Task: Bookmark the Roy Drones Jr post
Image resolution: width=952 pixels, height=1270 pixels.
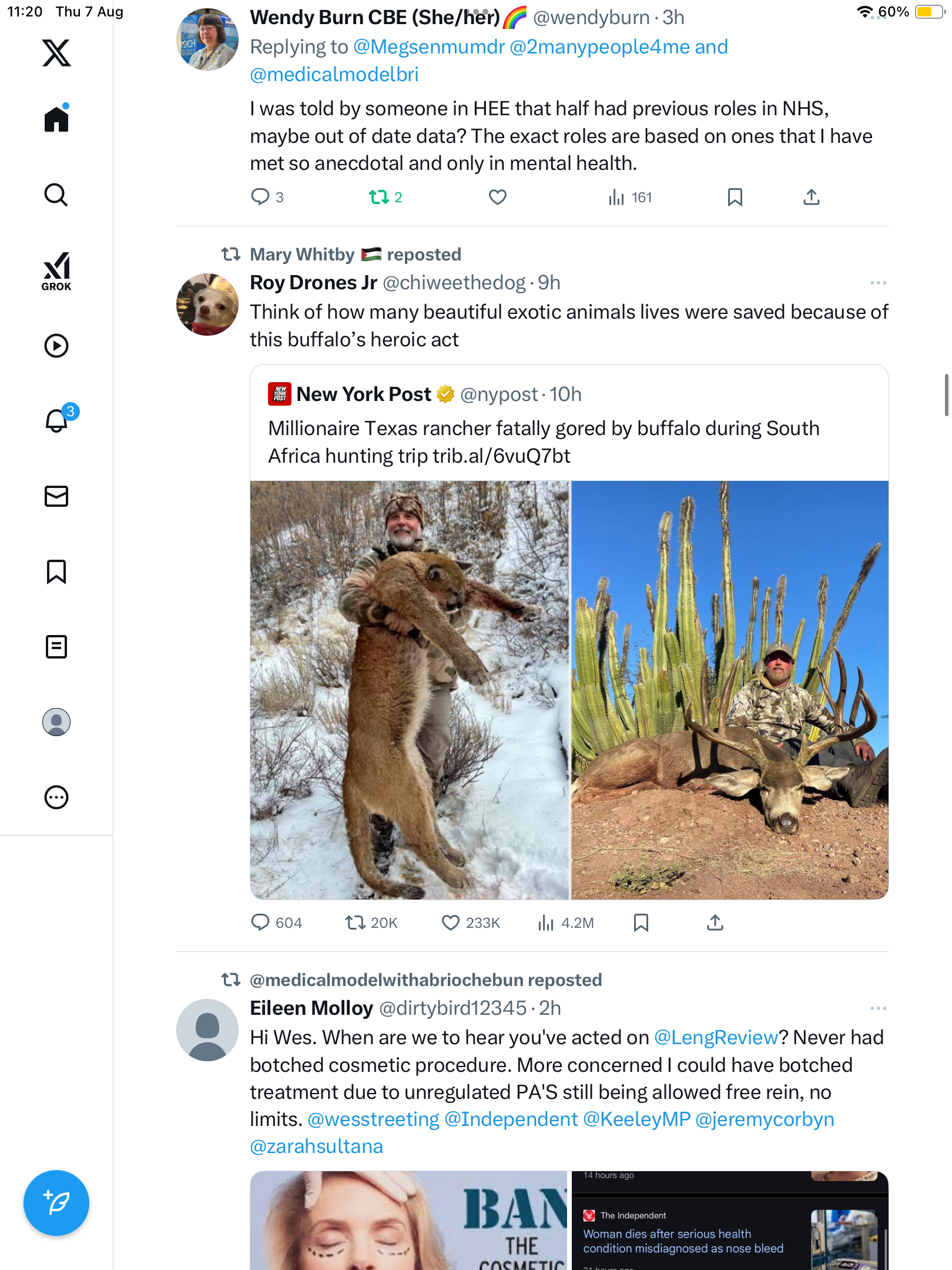Action: point(641,923)
